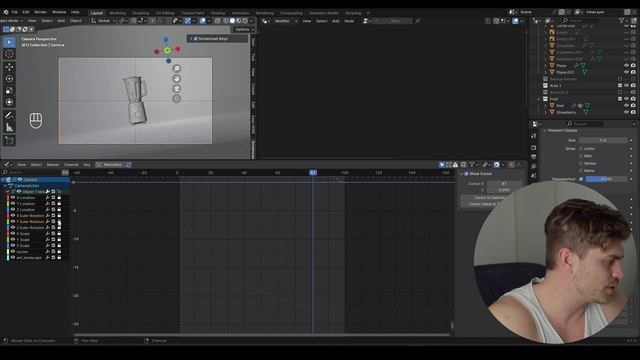Image resolution: width=640 pixels, height=360 pixels.
Task: Collapse Fruit collection in outliner
Action: coord(539,99)
